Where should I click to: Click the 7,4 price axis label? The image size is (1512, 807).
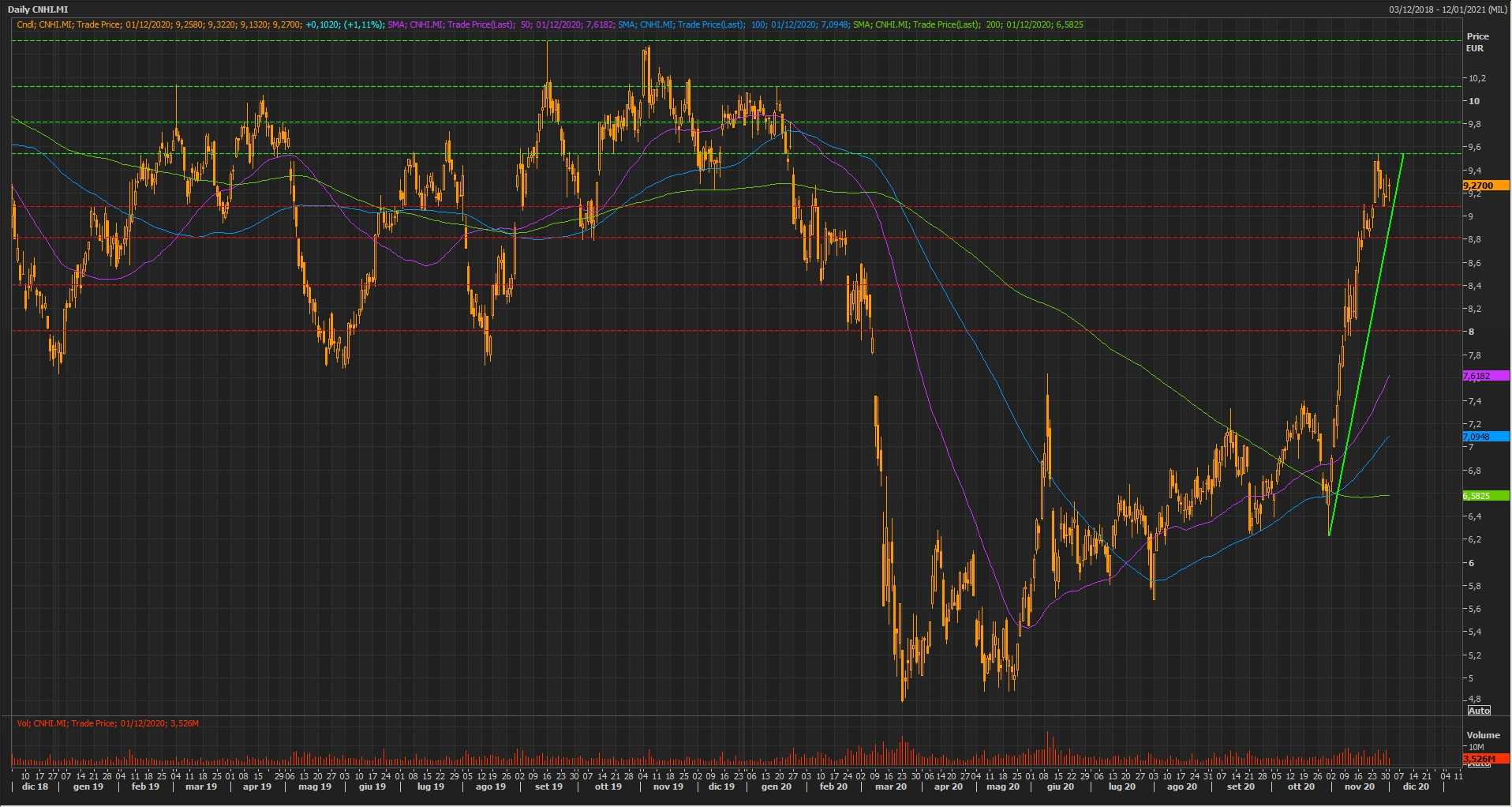coord(1474,401)
